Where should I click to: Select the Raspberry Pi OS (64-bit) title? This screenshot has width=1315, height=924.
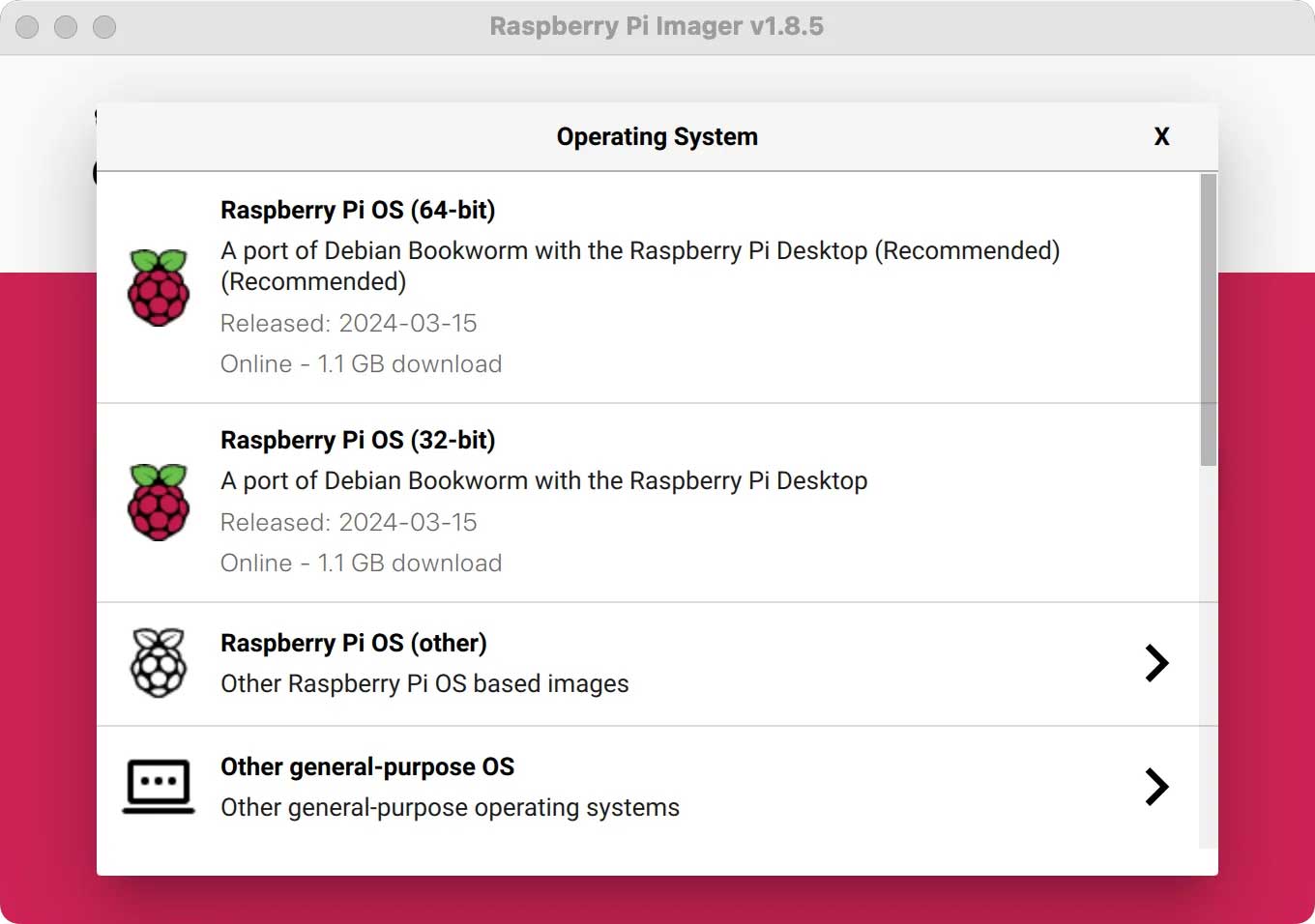coord(358,210)
